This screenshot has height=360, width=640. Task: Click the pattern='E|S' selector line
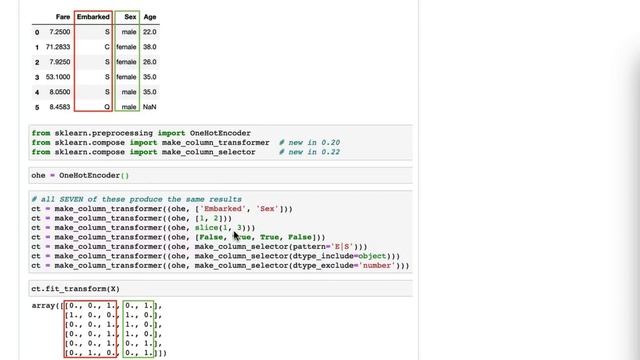pyautogui.click(x=199, y=247)
